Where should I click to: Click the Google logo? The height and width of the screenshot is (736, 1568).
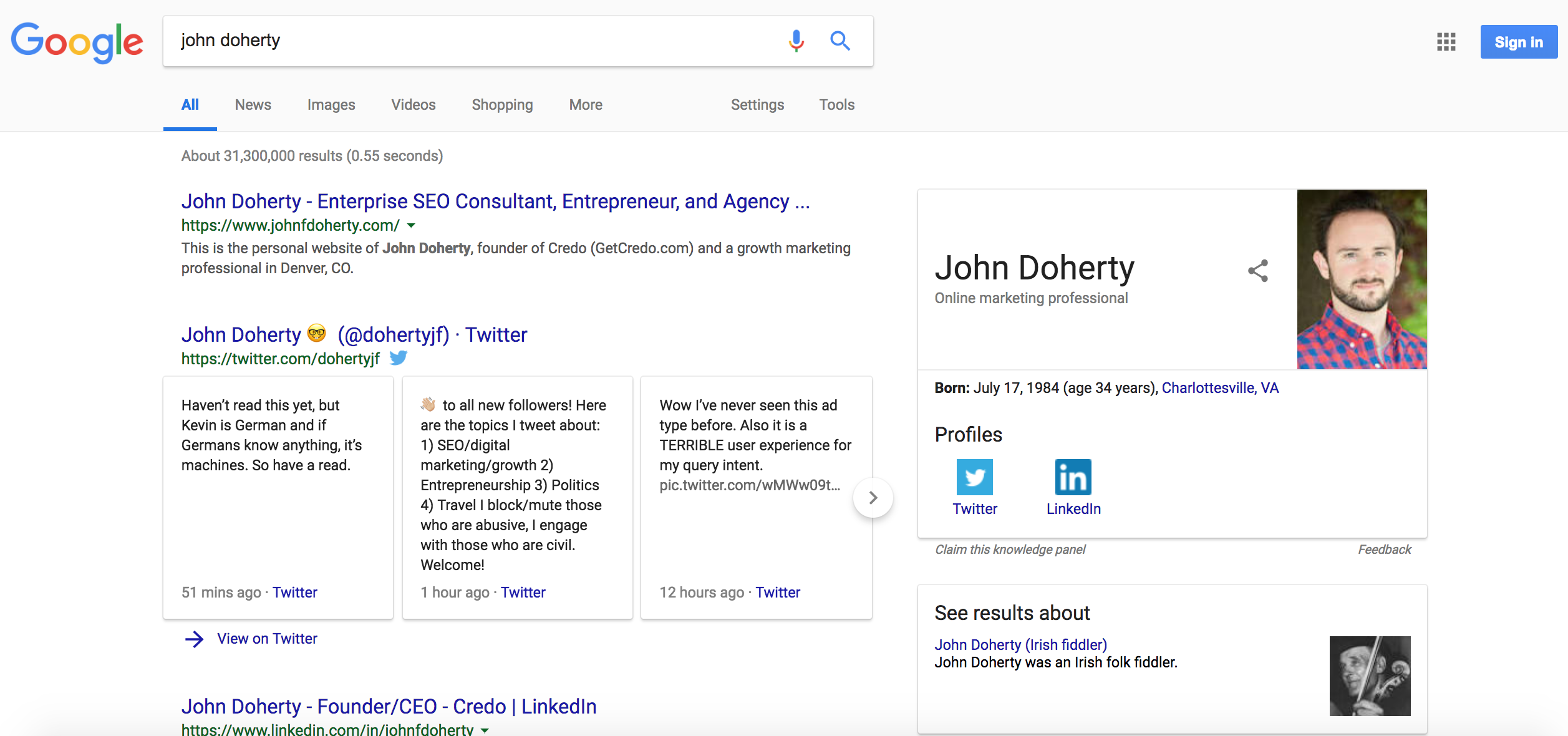click(x=77, y=42)
